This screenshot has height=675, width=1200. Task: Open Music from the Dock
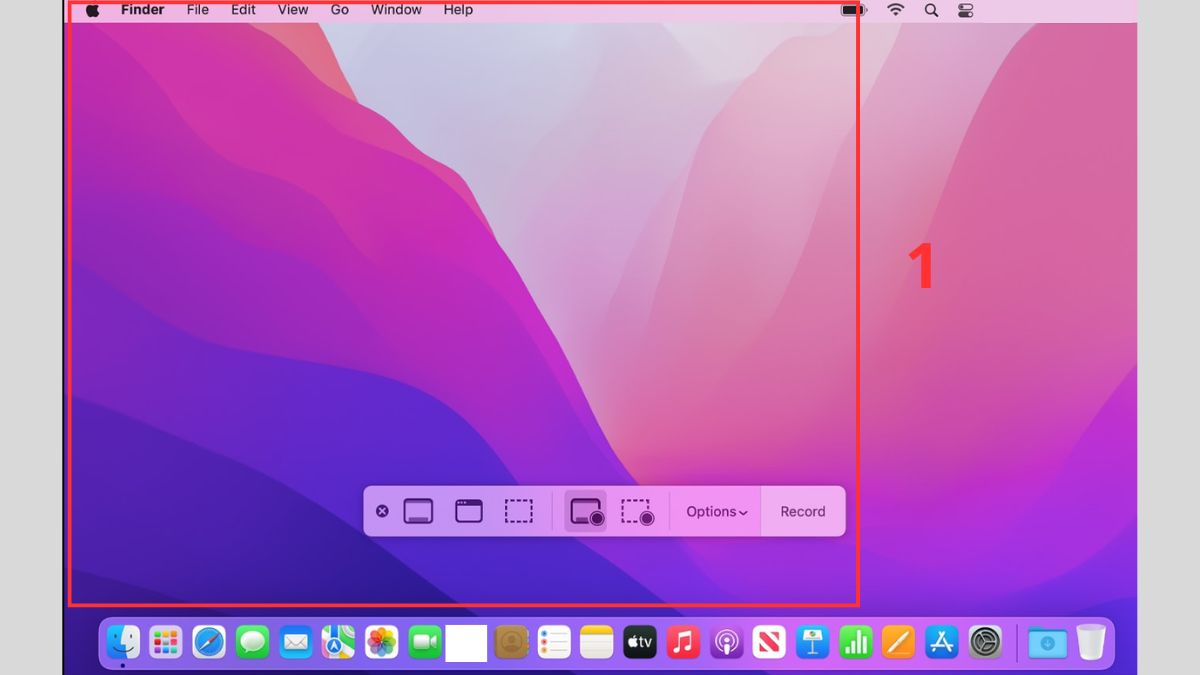tap(683, 643)
